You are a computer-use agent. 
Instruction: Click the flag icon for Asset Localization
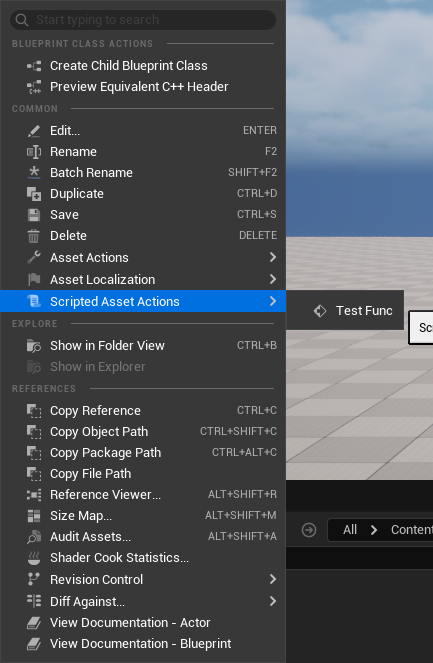[34, 279]
